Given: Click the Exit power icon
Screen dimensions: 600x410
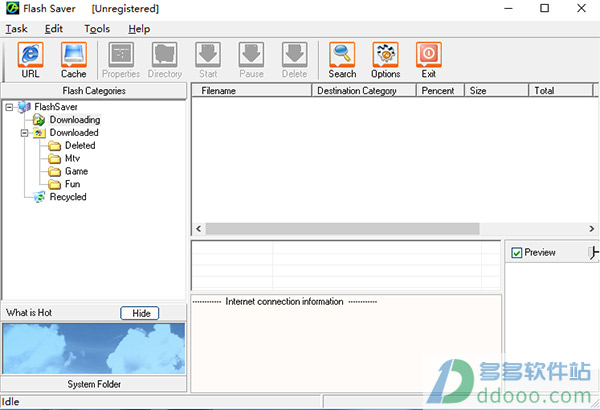Looking at the screenshot, I should pos(429,55).
